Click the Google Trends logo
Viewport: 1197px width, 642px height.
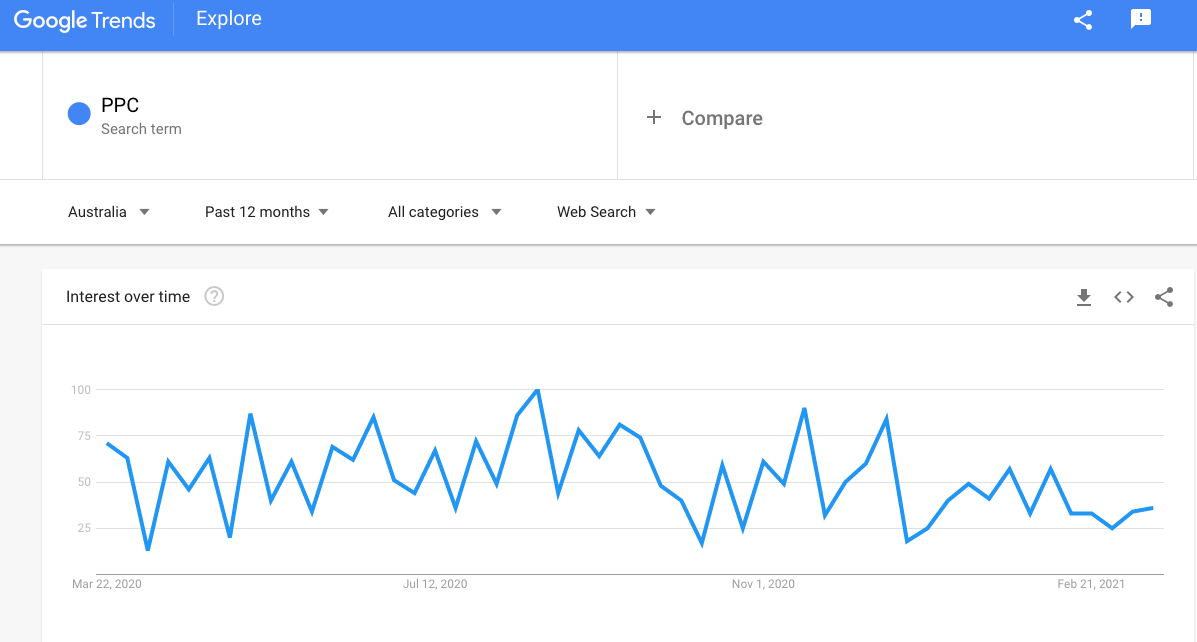click(x=85, y=20)
